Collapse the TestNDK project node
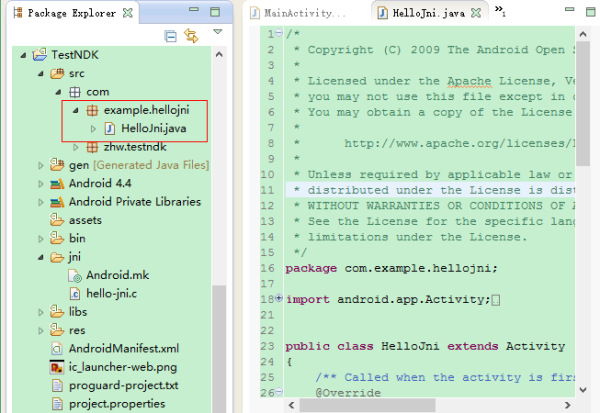Viewport: 600px width, 413px height. (23, 56)
